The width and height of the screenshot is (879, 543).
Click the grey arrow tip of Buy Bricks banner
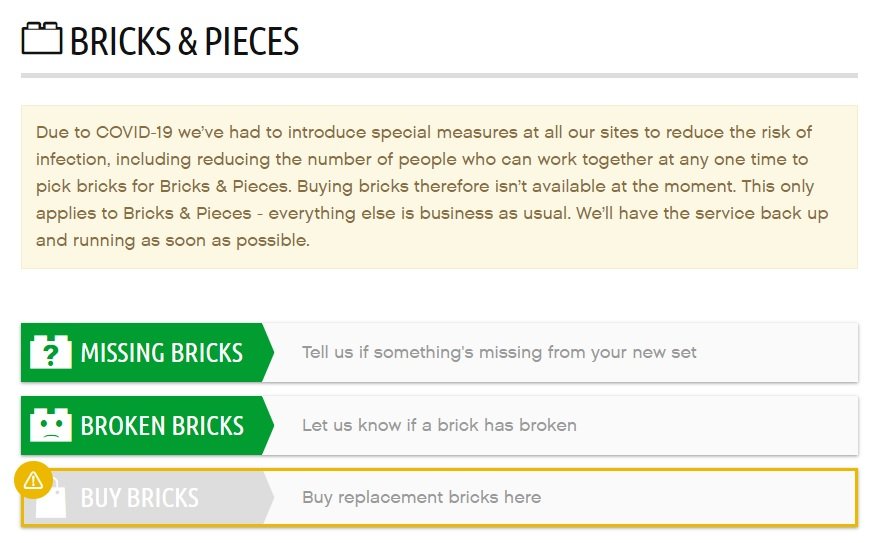tap(267, 497)
